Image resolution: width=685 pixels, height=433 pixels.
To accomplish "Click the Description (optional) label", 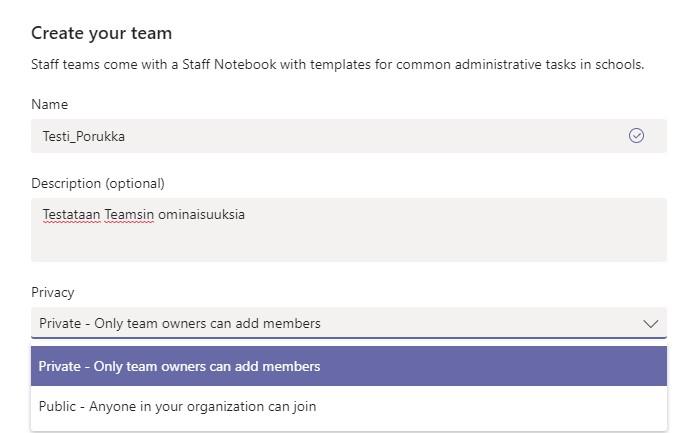I will tap(98, 184).
